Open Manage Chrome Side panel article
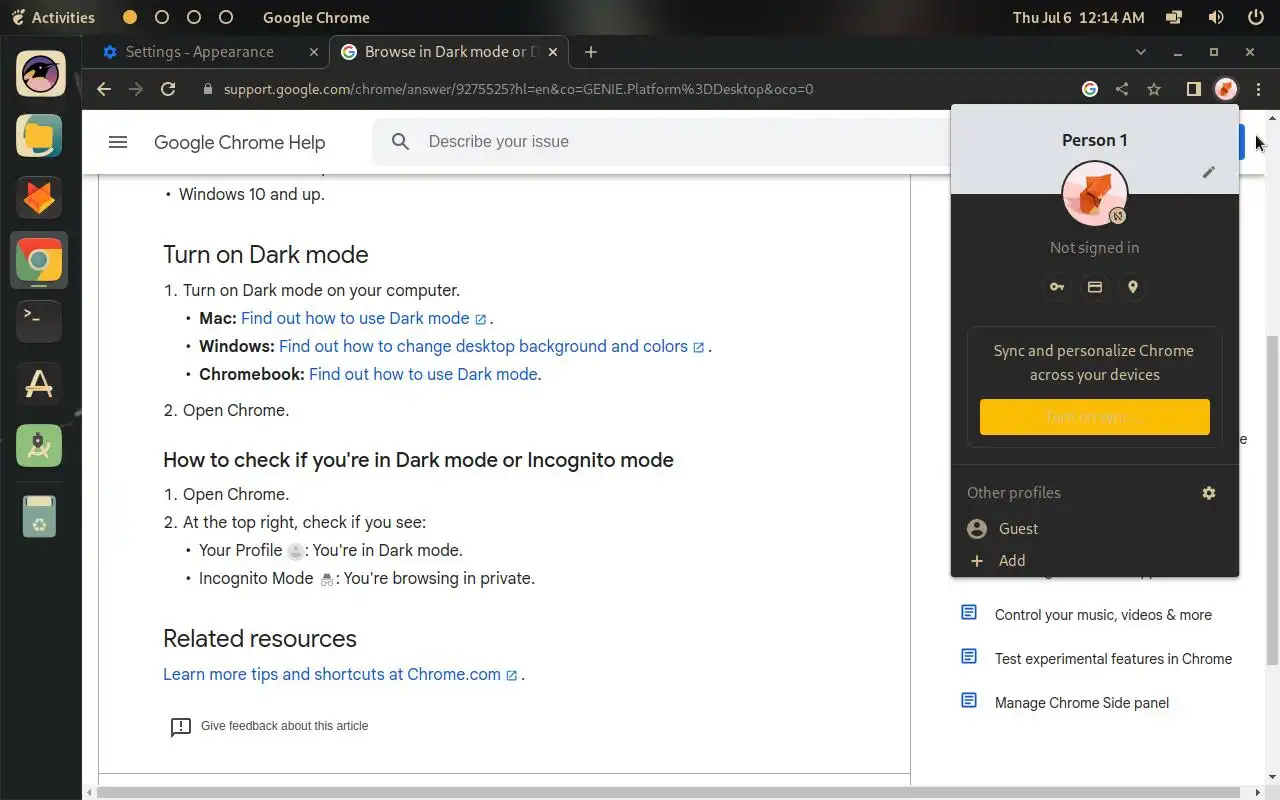The height and width of the screenshot is (800, 1280). [1082, 703]
